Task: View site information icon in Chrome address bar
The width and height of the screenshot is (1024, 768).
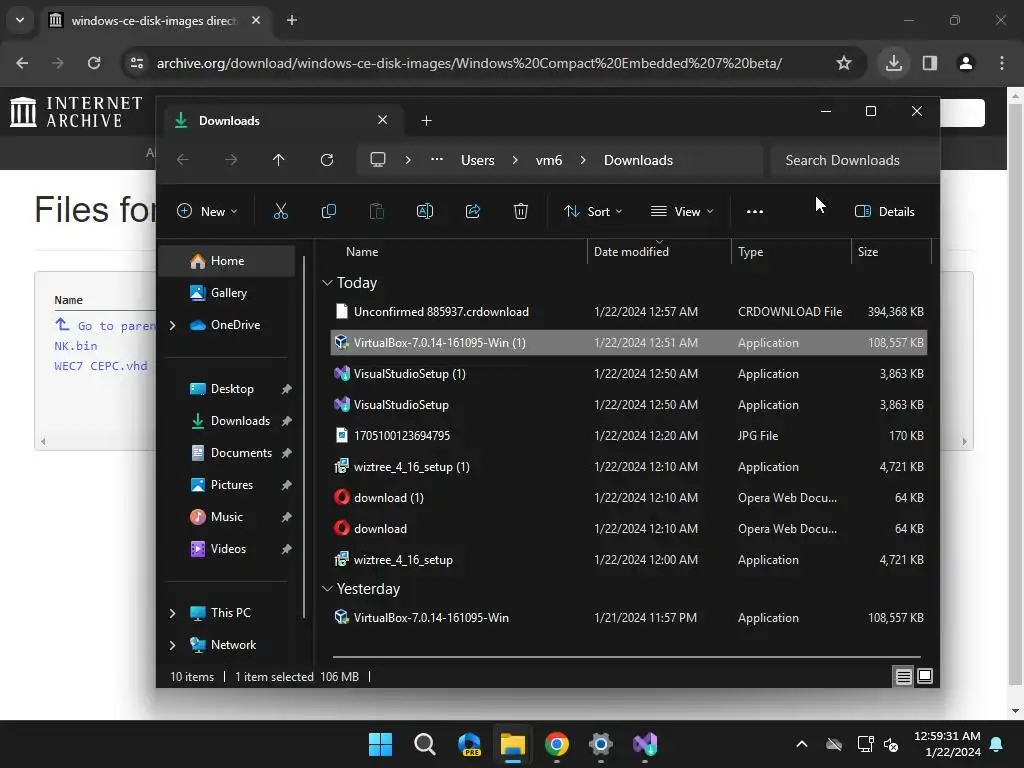Action: click(x=137, y=63)
